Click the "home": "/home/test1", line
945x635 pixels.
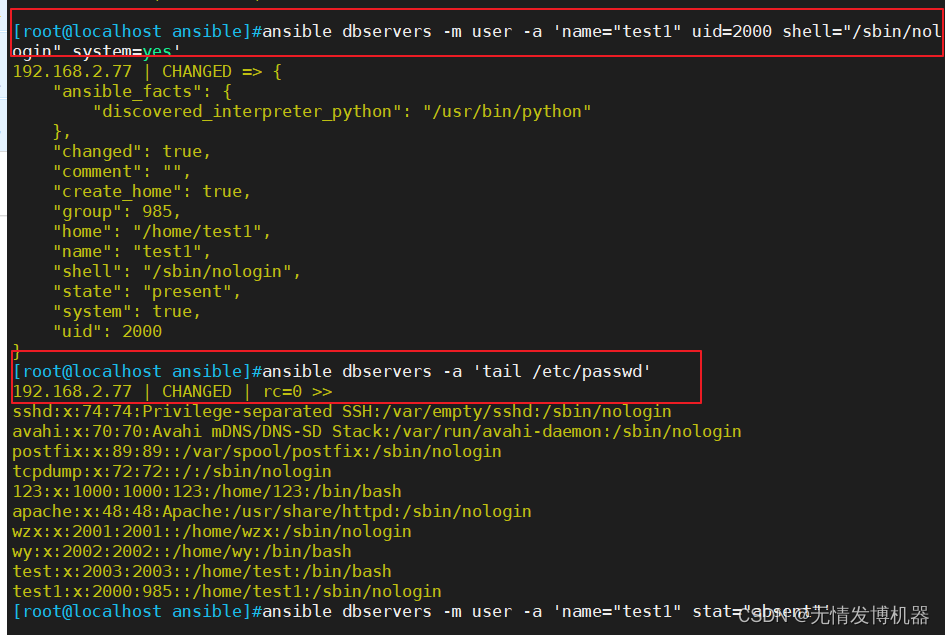tap(162, 231)
